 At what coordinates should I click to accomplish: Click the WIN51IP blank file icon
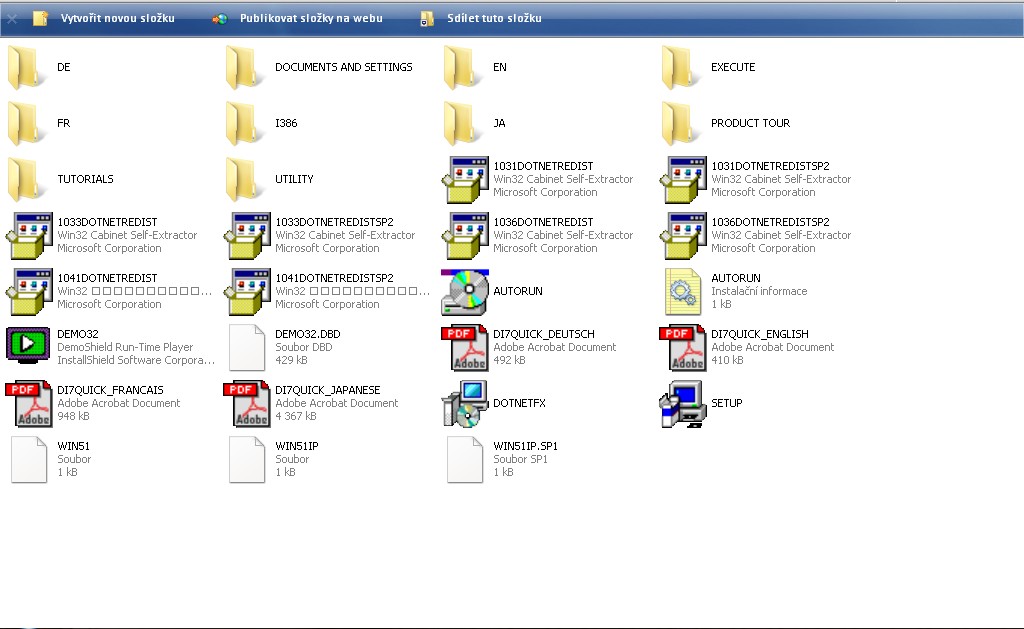(x=247, y=460)
